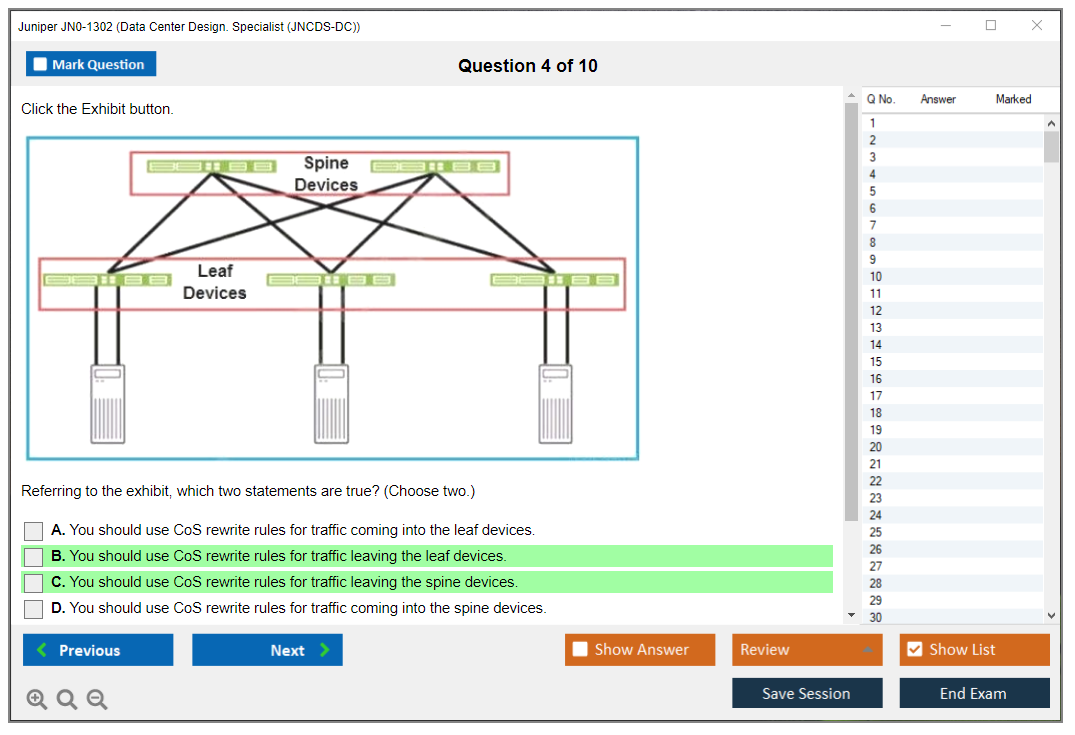
Task: Tick the checkbox for answer D
Action: 34,609
